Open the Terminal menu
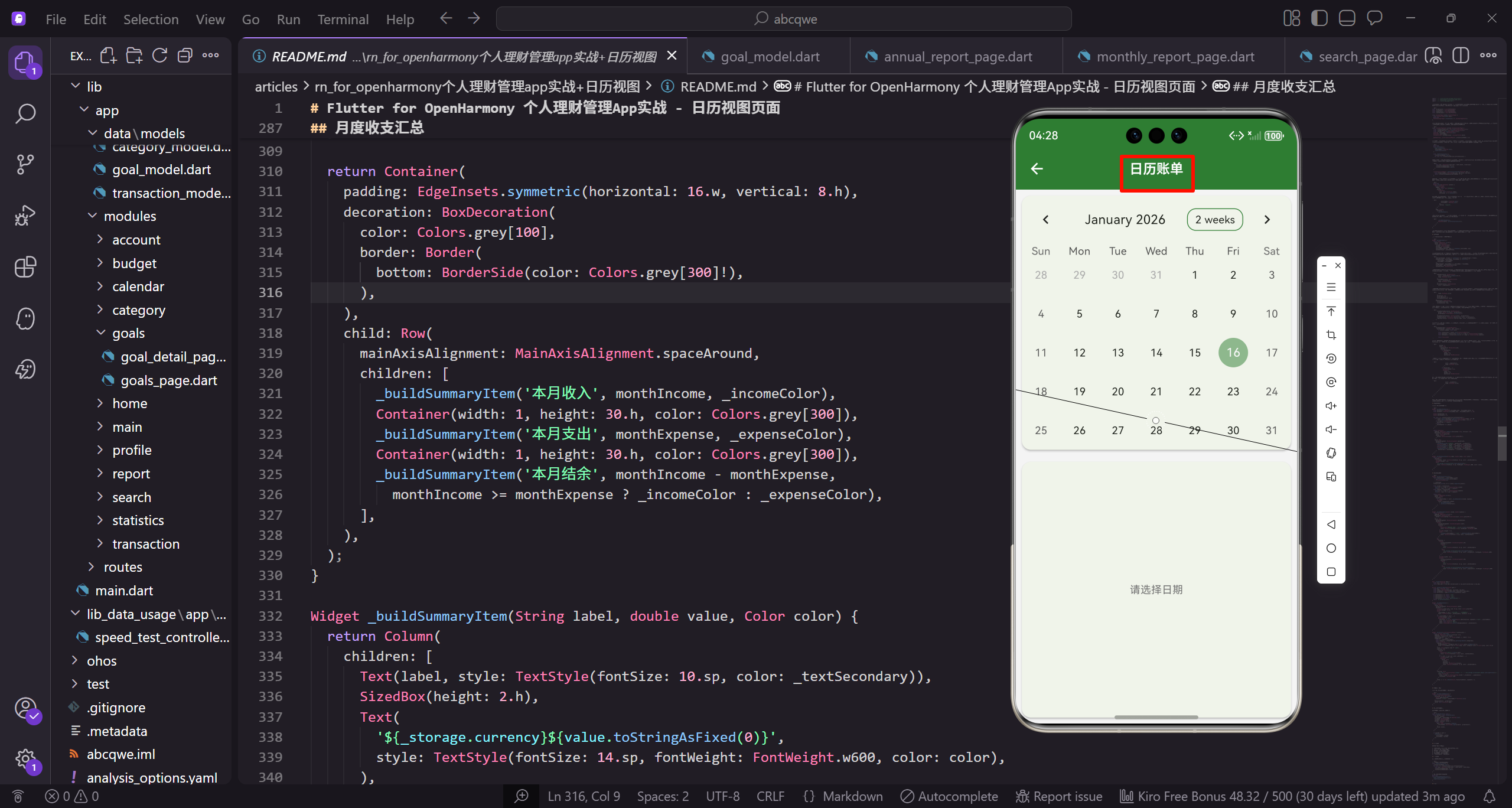 [343, 19]
